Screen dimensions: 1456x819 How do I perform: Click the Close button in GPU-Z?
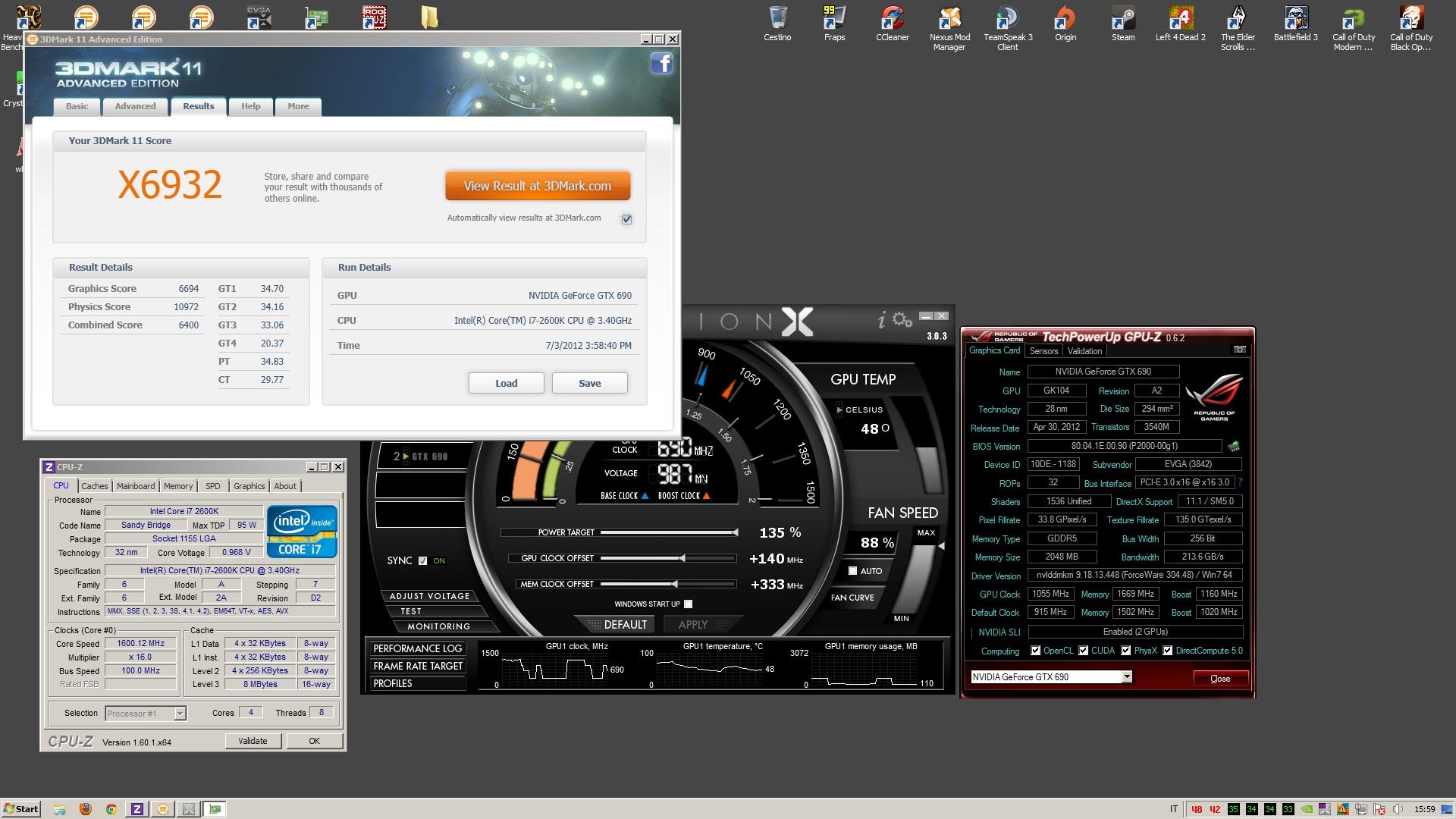coord(1220,678)
